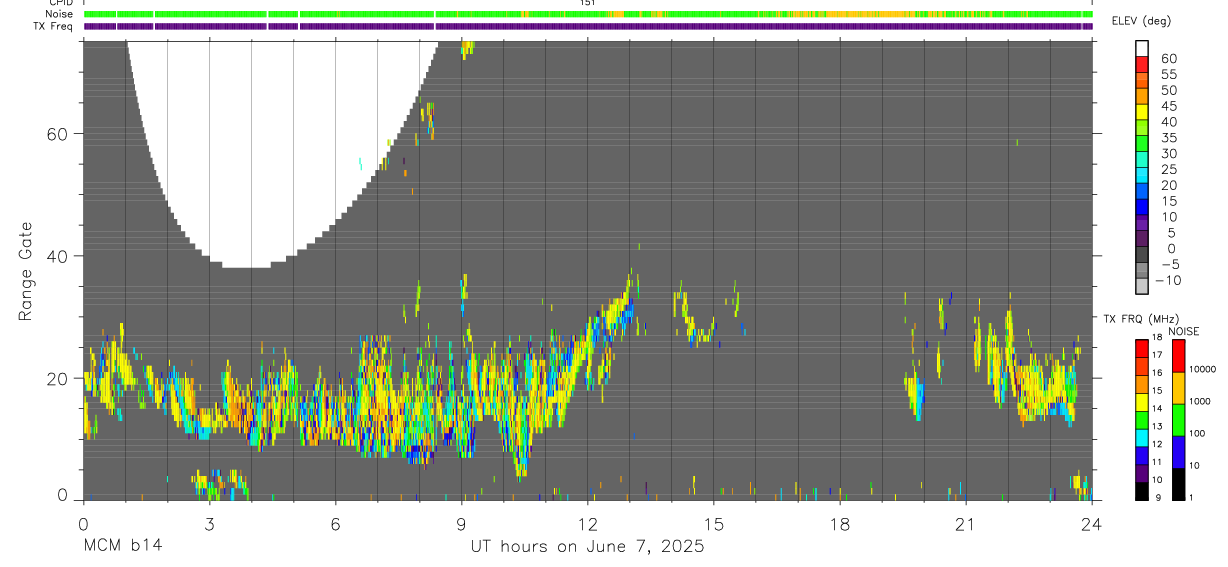Click the "10000" label on the NOISE colorbar
1228x567 pixels.
[1203, 369]
